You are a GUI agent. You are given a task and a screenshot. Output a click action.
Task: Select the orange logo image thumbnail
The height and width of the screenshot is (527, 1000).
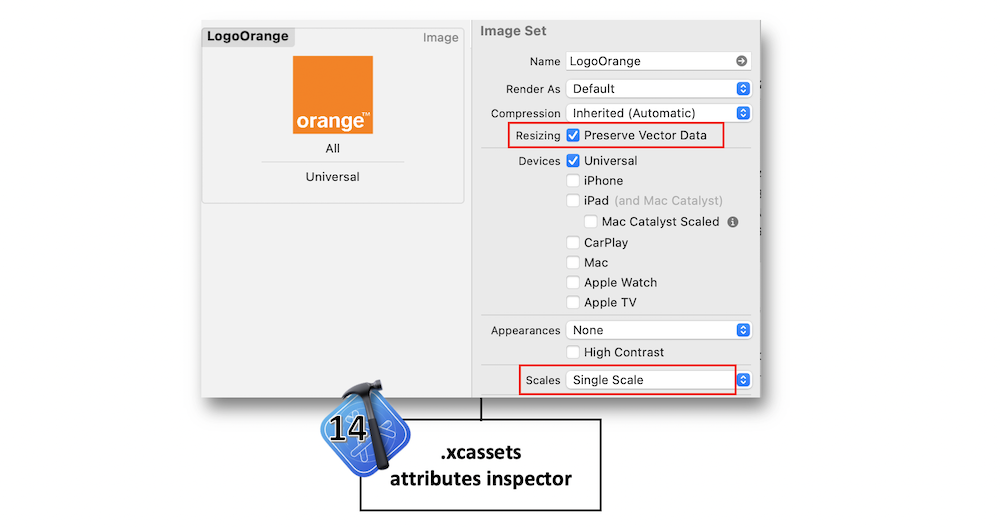click(332, 95)
